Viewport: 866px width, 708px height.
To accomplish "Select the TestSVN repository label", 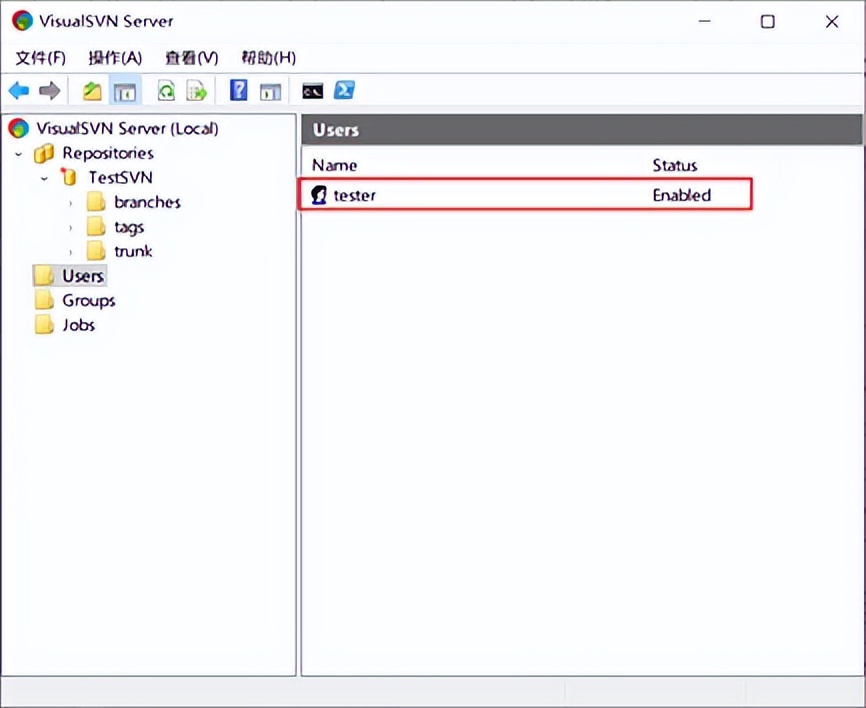I will click(x=120, y=177).
